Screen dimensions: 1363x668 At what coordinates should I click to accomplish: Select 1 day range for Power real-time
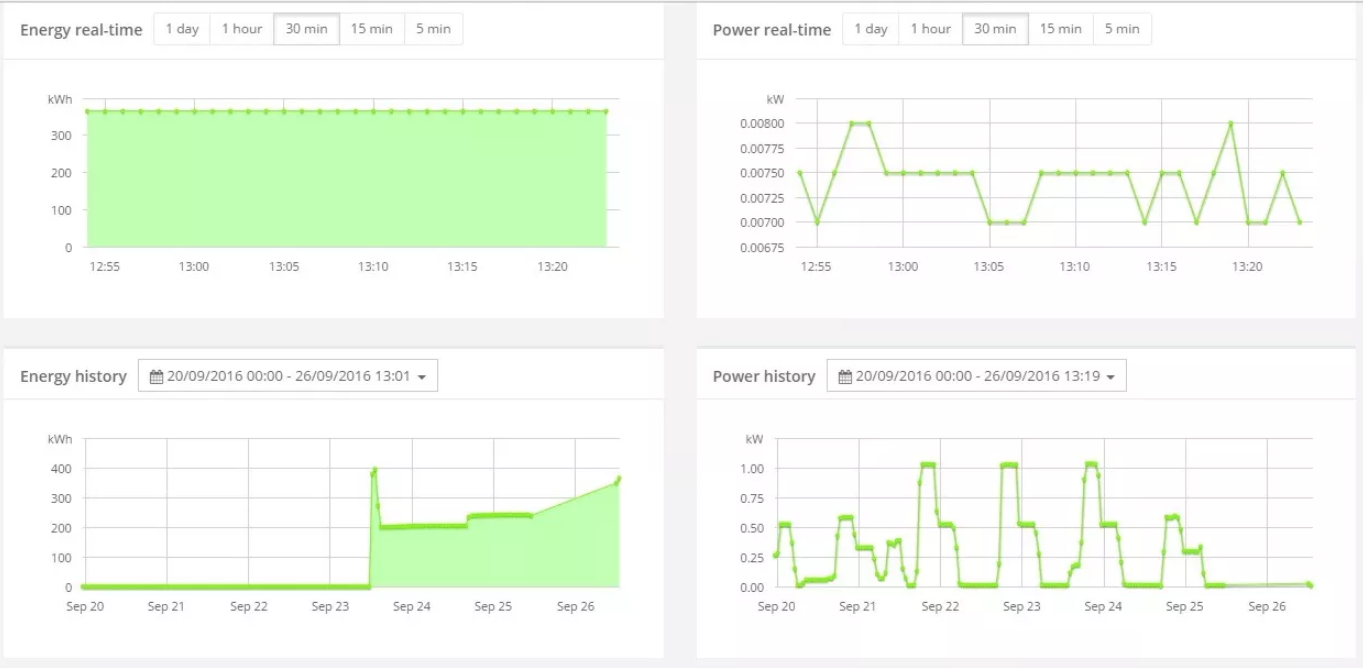(x=871, y=29)
